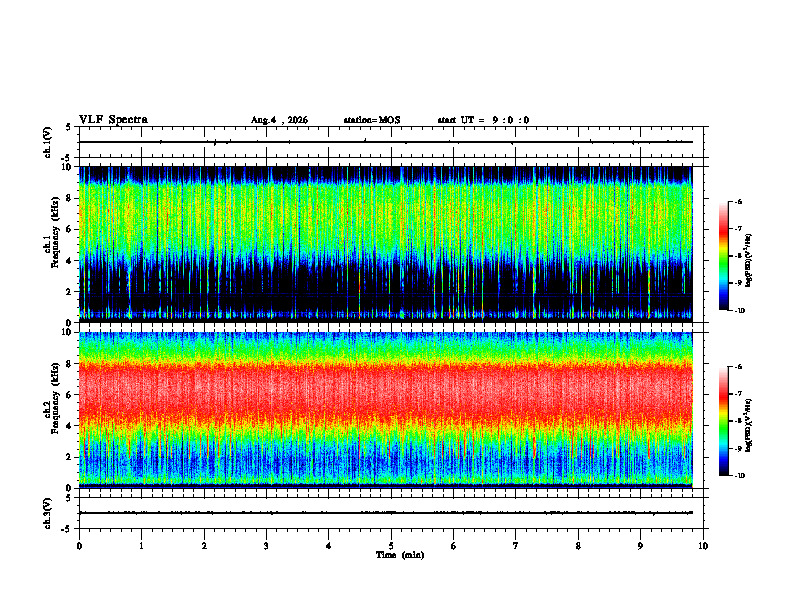Click the "0" kHz tick on ch.2 frequency axis
The height and width of the screenshot is (612, 792).
coord(70,488)
